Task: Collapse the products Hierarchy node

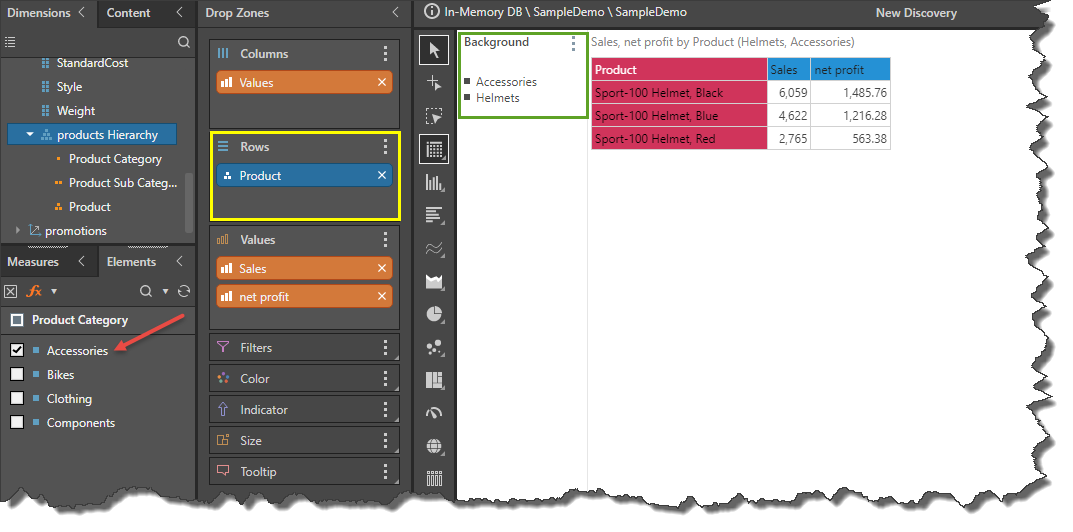Action: point(30,135)
